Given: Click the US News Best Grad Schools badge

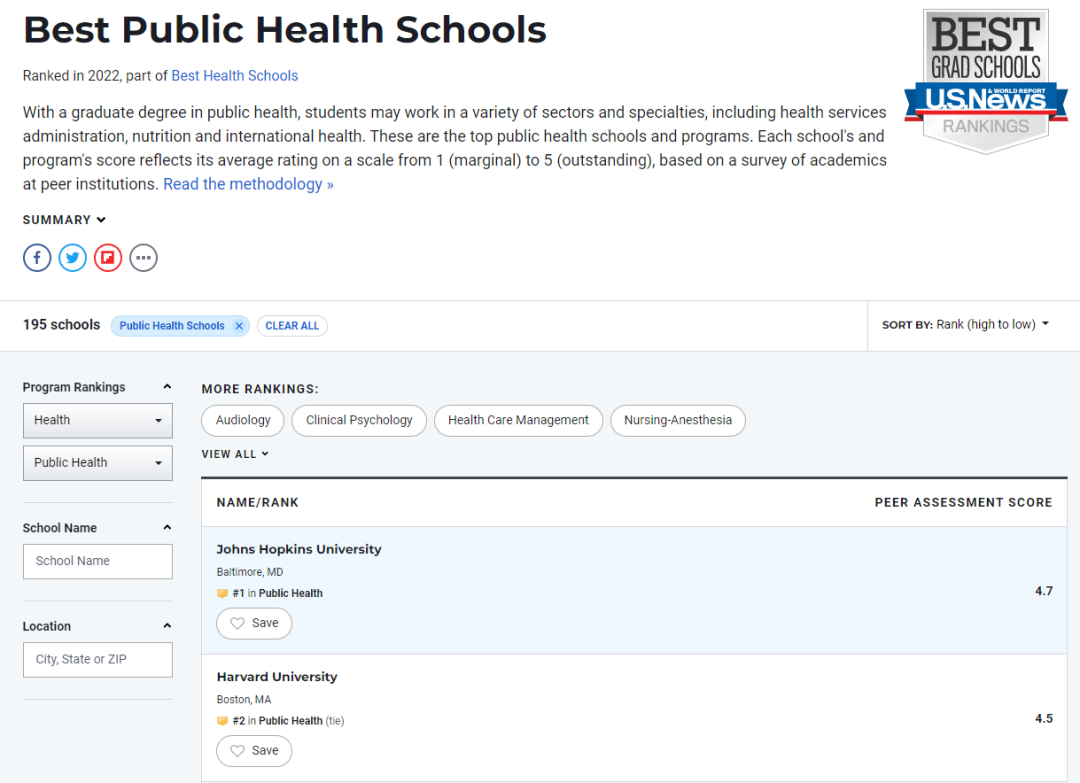Looking at the screenshot, I should click(986, 81).
